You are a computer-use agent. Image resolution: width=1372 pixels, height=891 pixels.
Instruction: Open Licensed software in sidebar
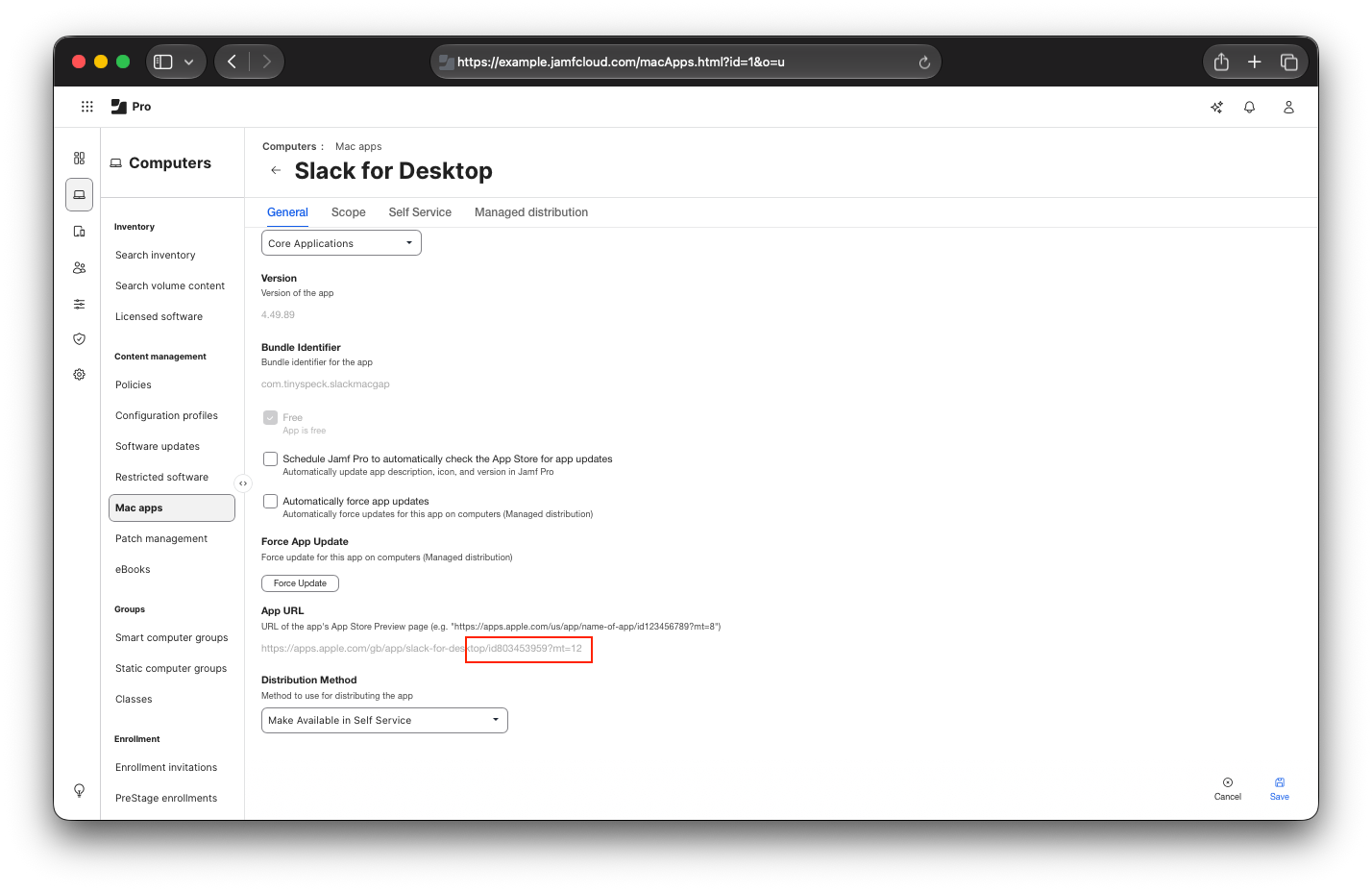(159, 316)
